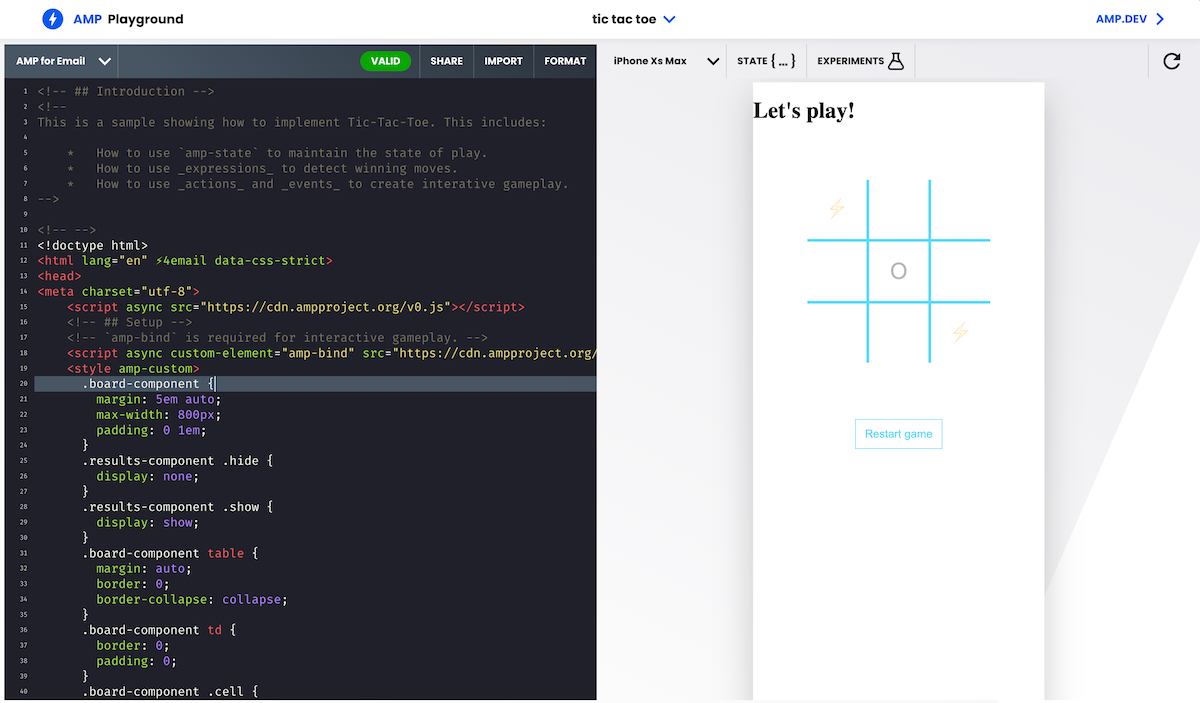Click the lower lightning icon in the grid

point(960,333)
